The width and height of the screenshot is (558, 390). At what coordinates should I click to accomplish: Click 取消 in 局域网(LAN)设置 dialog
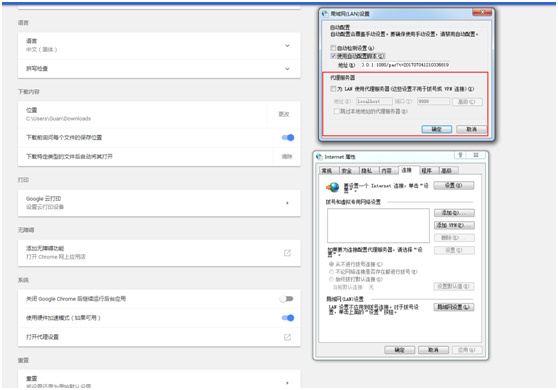pos(472,129)
